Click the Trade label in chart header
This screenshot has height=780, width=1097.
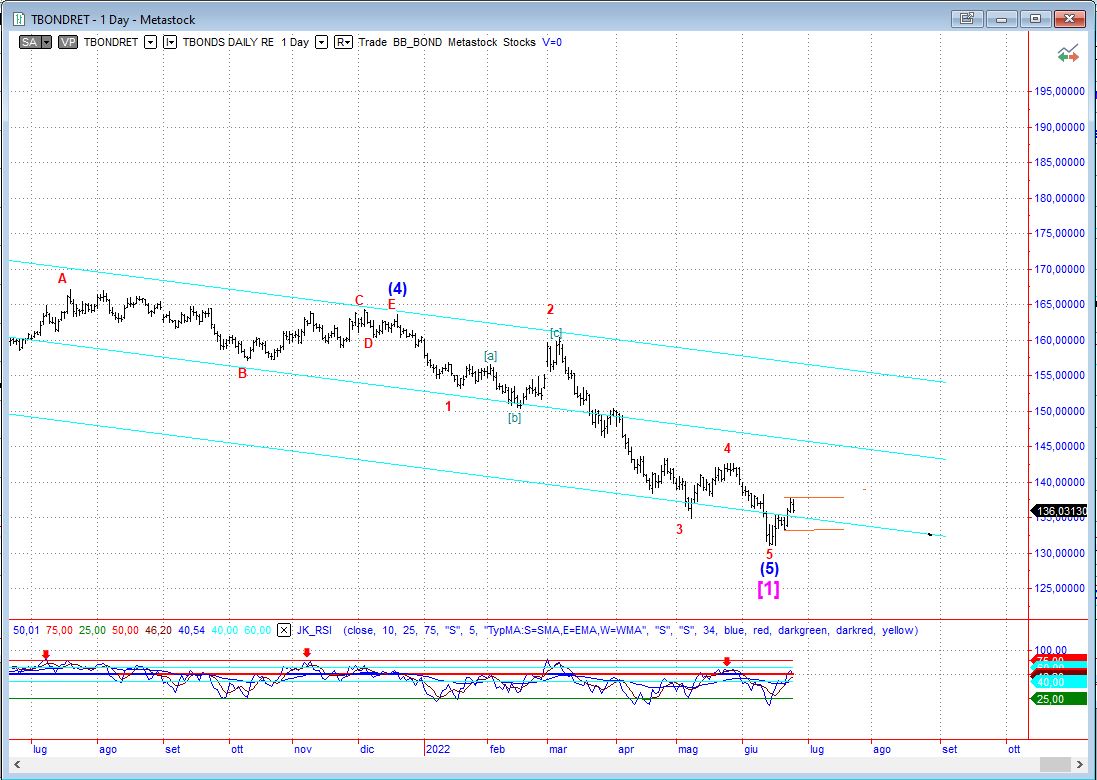(x=372, y=42)
